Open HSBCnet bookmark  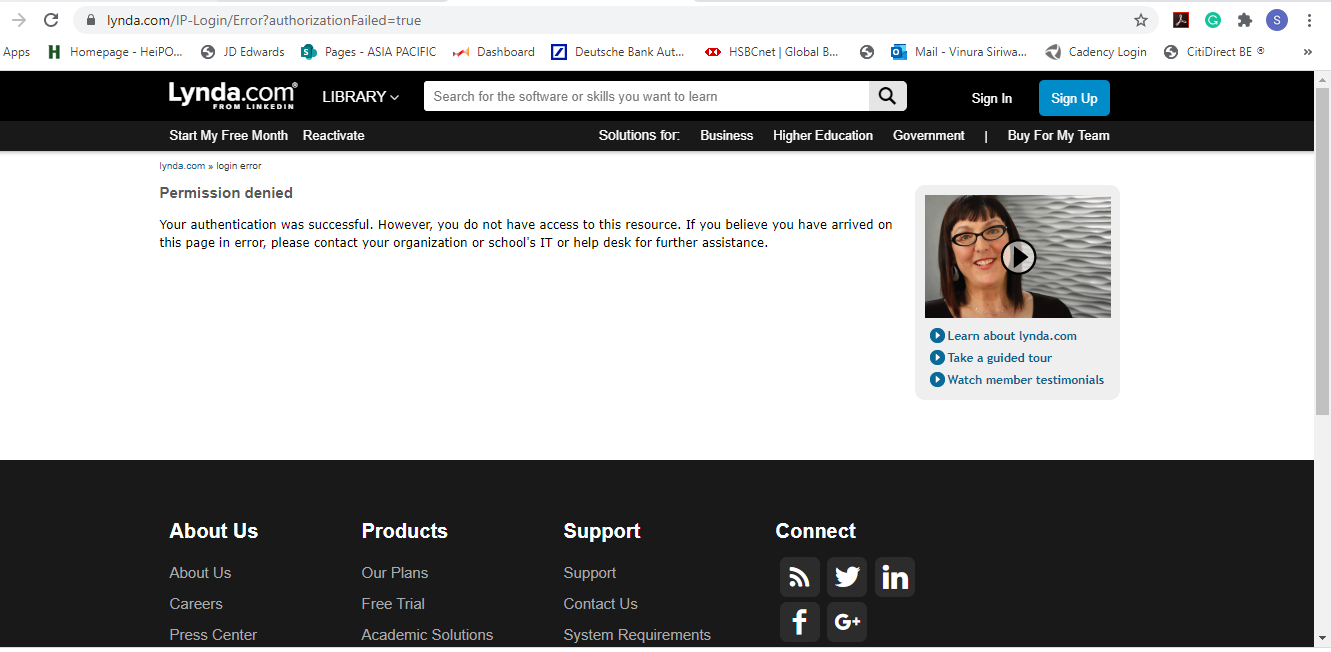coord(772,52)
